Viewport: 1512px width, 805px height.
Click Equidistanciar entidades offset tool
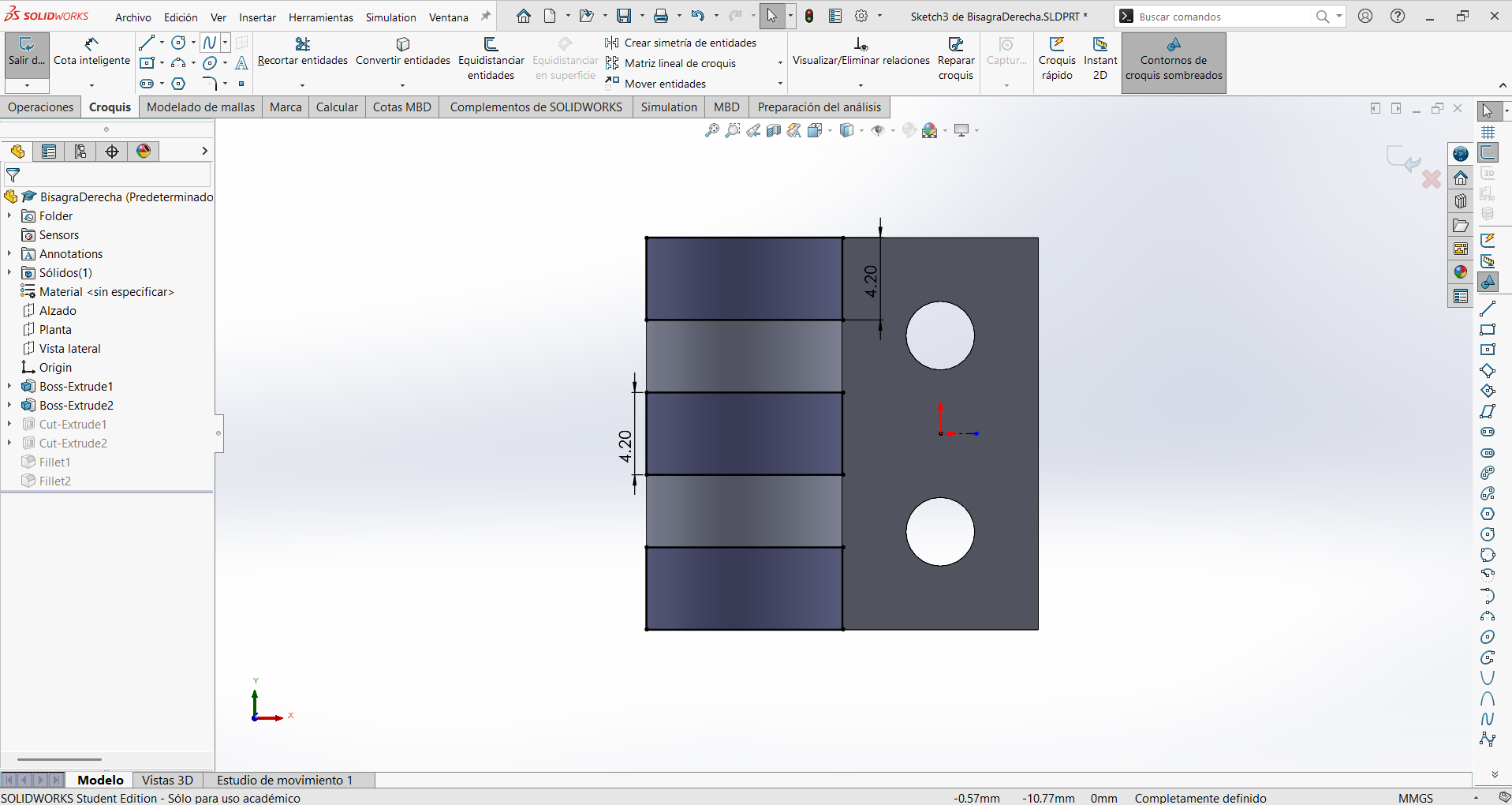(x=491, y=59)
